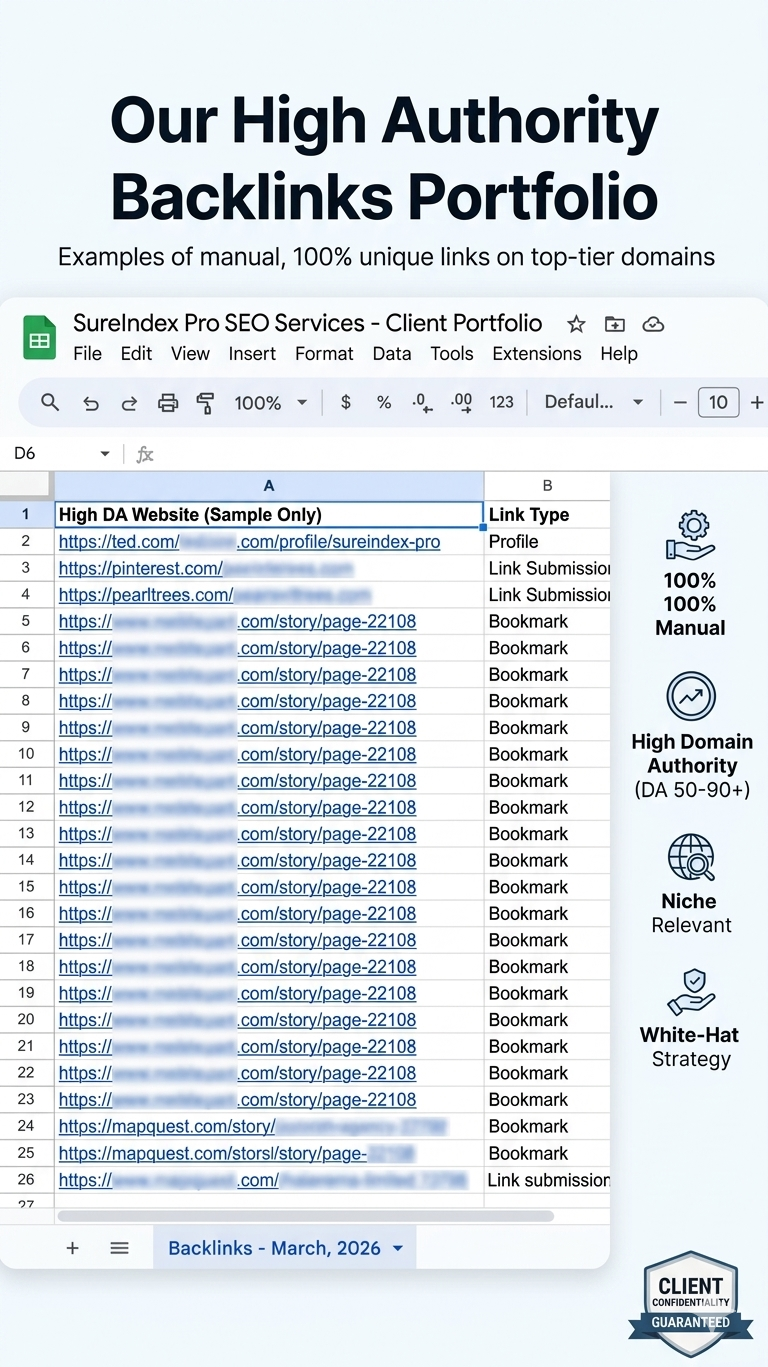Print the spreadsheet
768x1367 pixels.
coord(168,403)
